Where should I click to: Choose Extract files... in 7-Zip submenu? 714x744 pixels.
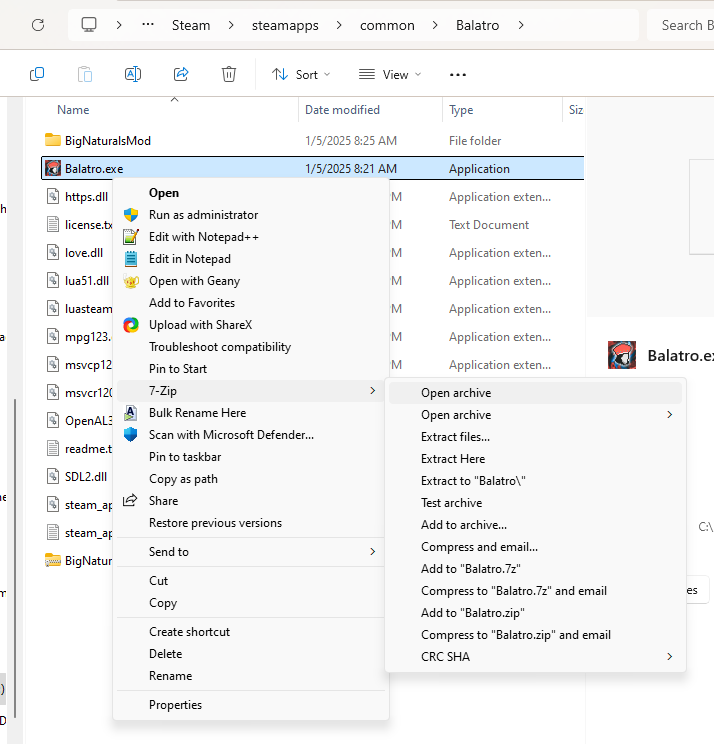coord(535,437)
